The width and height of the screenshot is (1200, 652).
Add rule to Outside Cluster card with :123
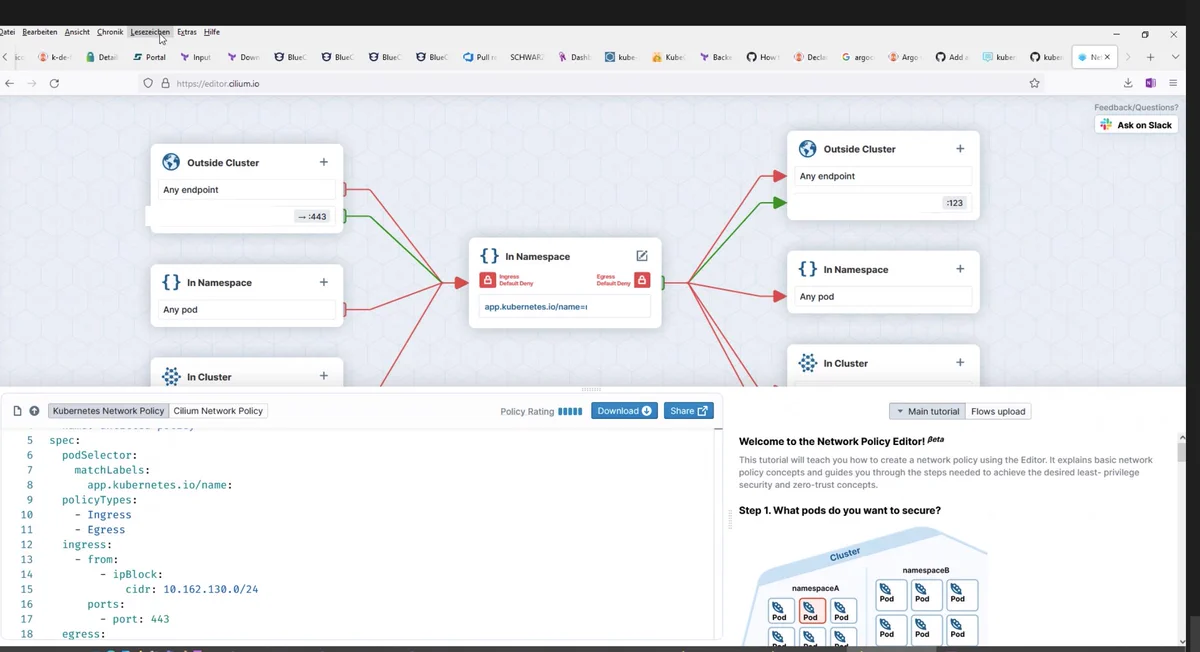point(960,148)
